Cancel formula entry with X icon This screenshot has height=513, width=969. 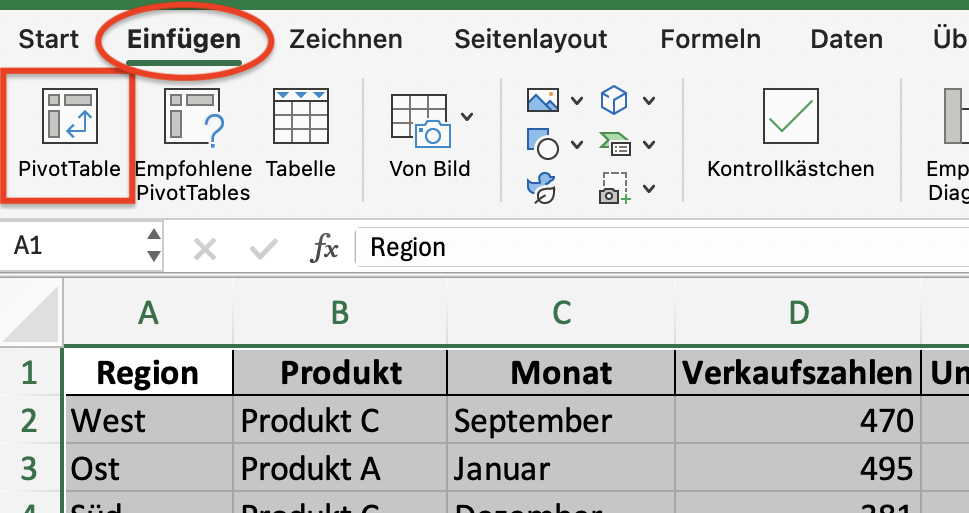pyautogui.click(x=205, y=250)
